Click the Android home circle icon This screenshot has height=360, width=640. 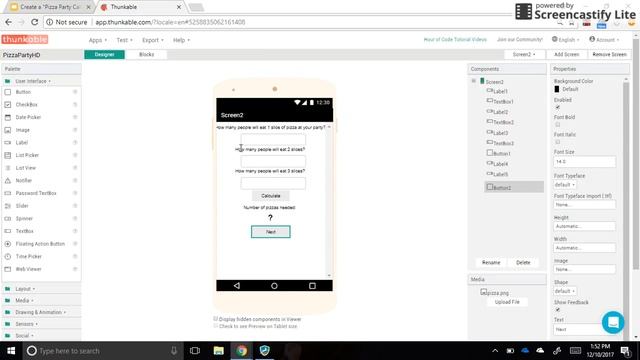tap(274, 286)
